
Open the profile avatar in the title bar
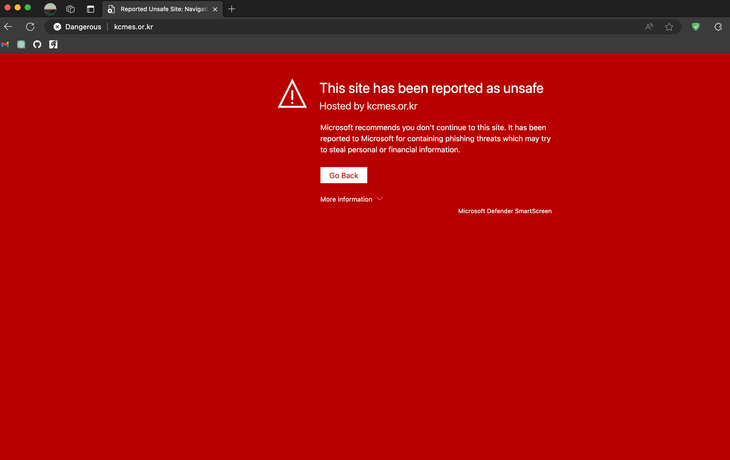click(50, 9)
